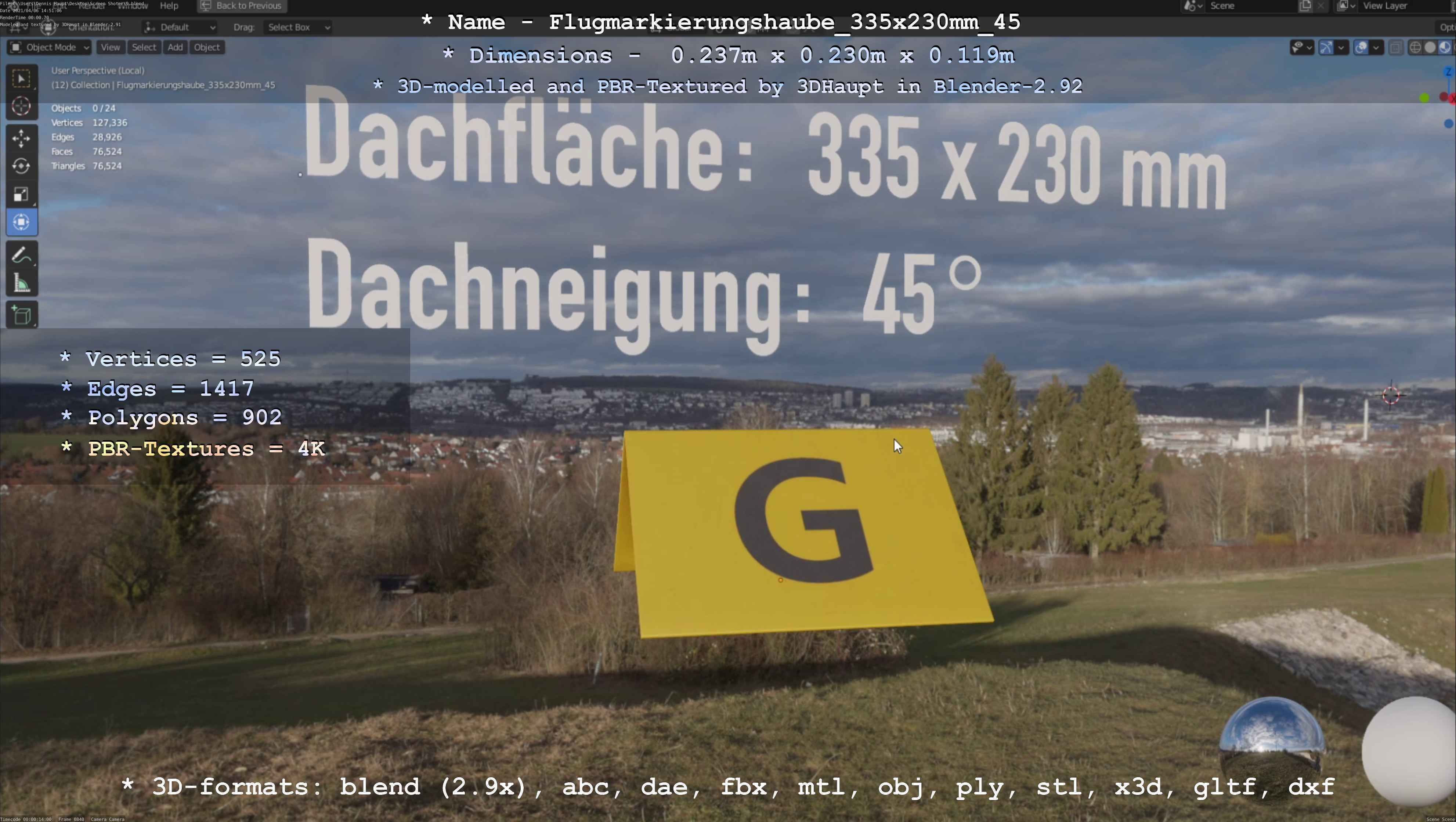Click the 'Triangles 76,524' statistic

pos(86,166)
